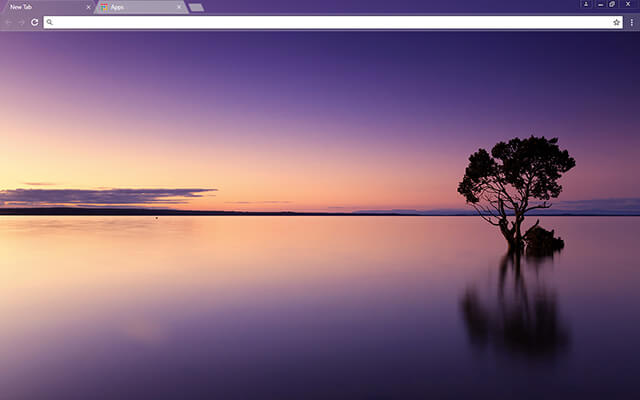This screenshot has height=400, width=640.
Task: Go forward using the forward arrow
Action: click(22, 22)
